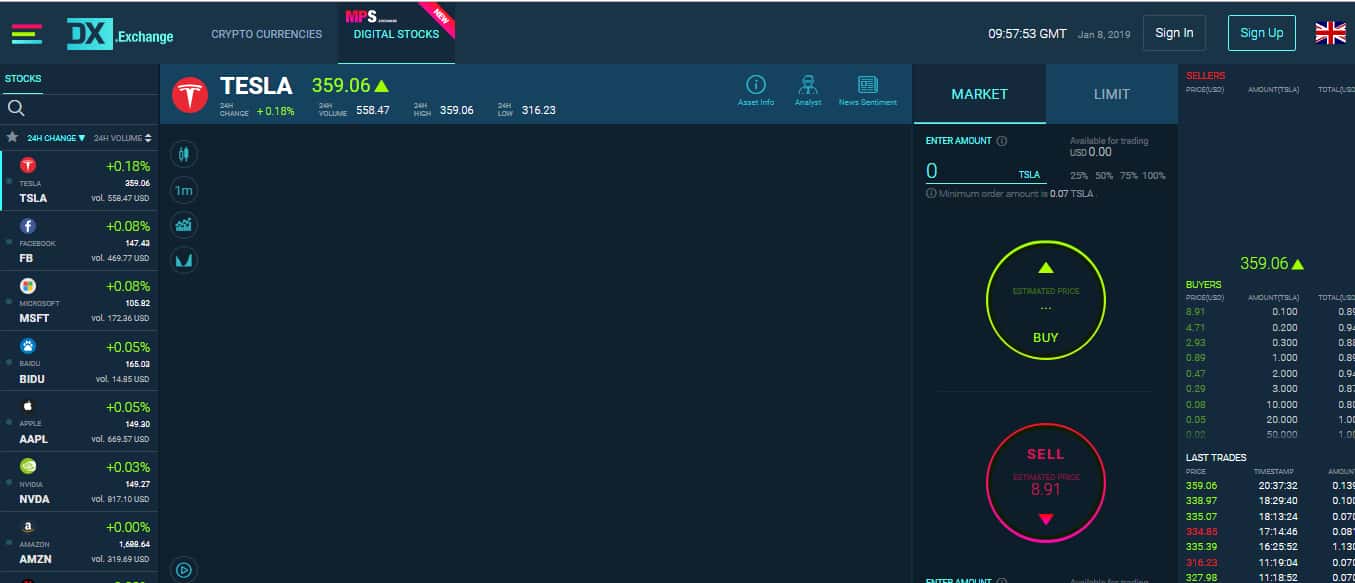Click the green circular Buy button

click(1045, 301)
